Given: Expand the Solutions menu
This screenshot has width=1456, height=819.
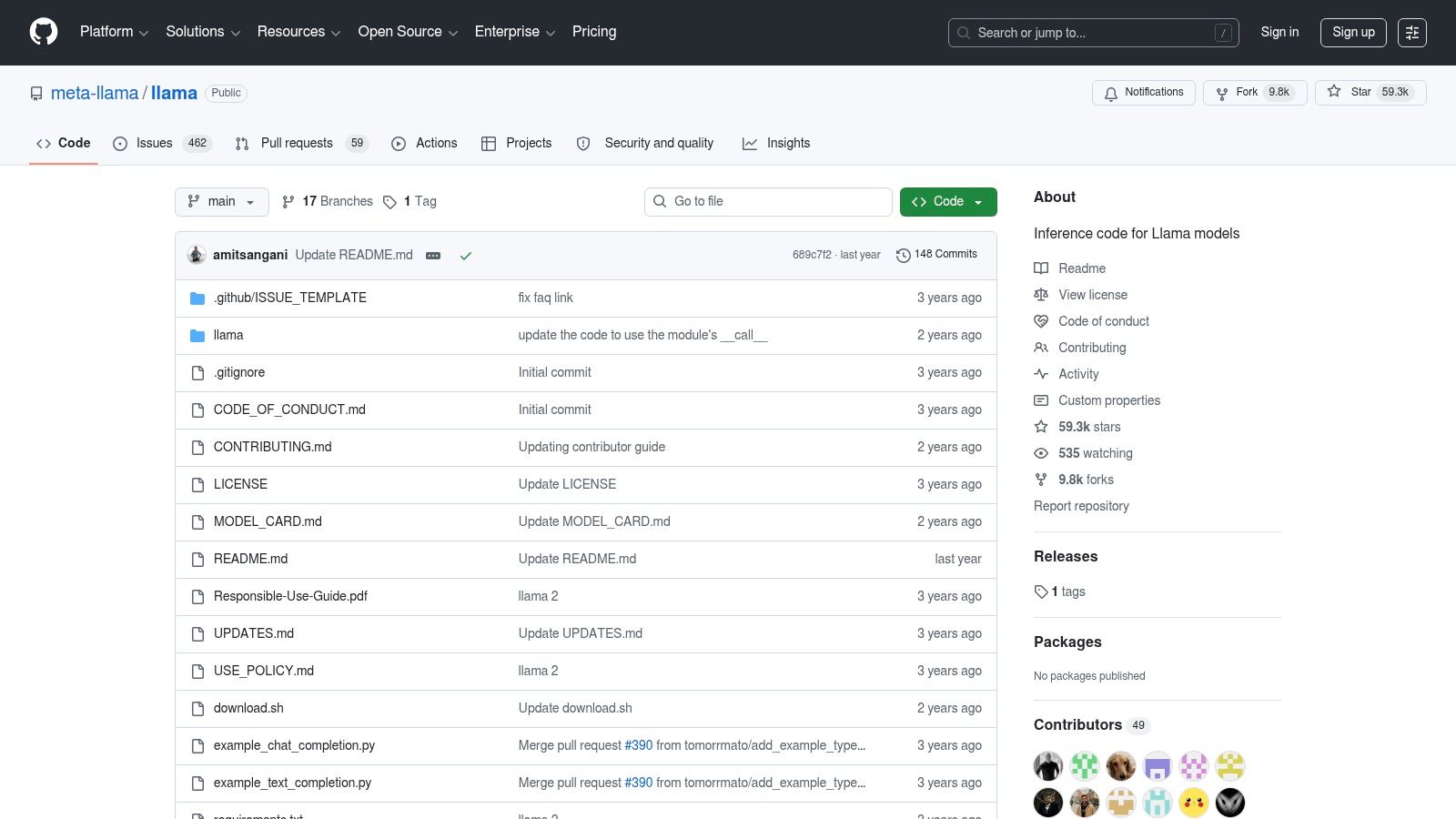Looking at the screenshot, I should [x=203, y=32].
